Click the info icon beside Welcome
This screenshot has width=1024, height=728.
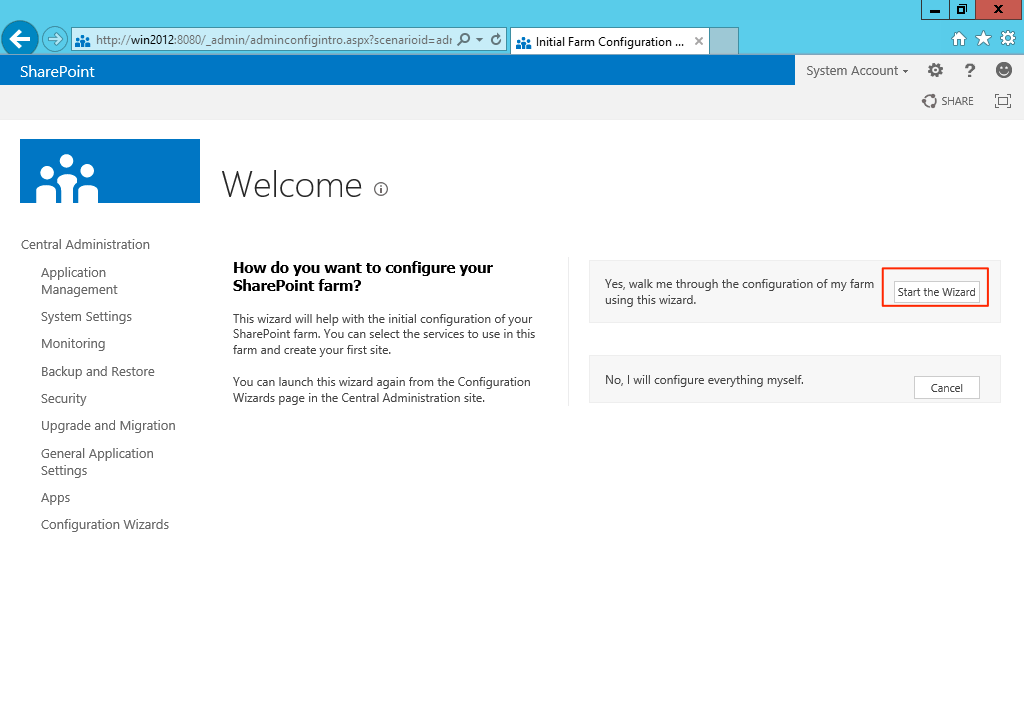[x=381, y=189]
